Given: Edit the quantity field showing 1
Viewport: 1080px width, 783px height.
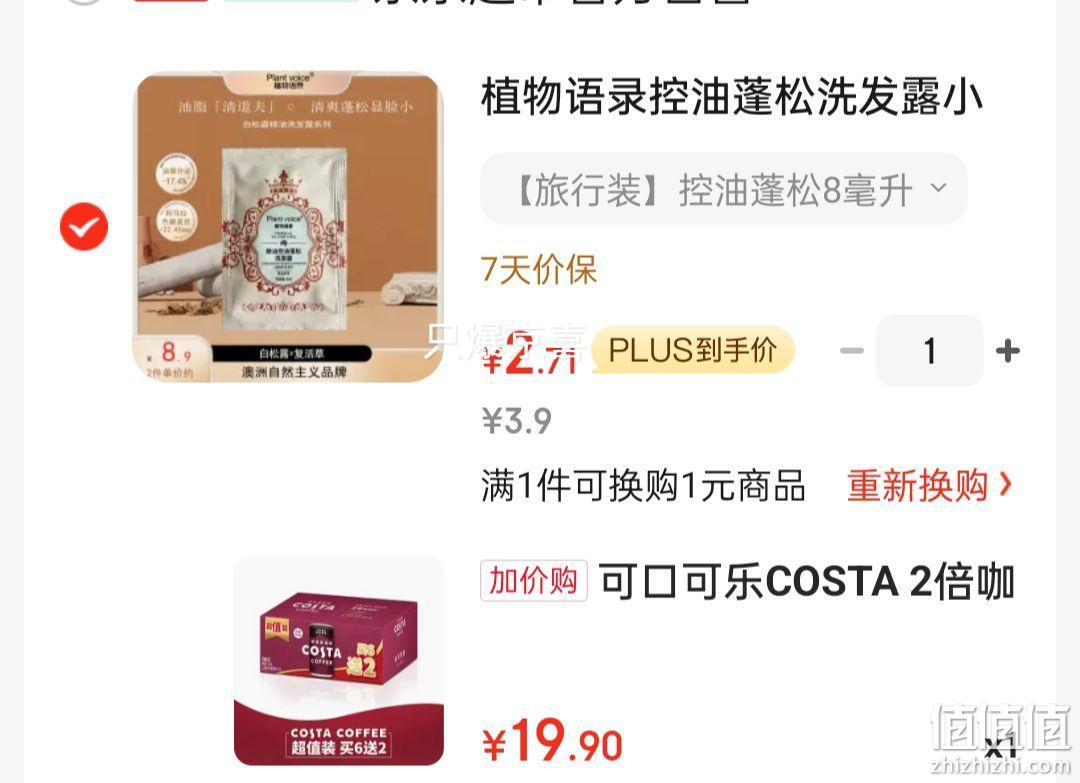Looking at the screenshot, I should pyautogui.click(x=930, y=351).
